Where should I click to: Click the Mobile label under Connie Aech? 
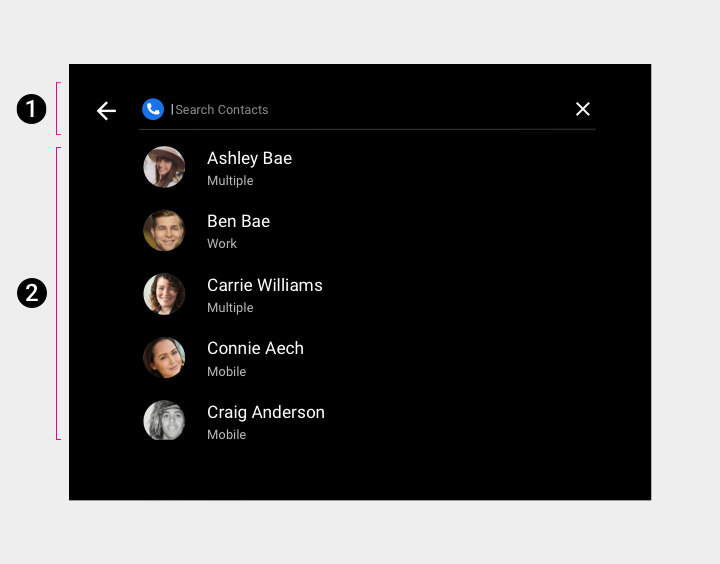(x=226, y=372)
